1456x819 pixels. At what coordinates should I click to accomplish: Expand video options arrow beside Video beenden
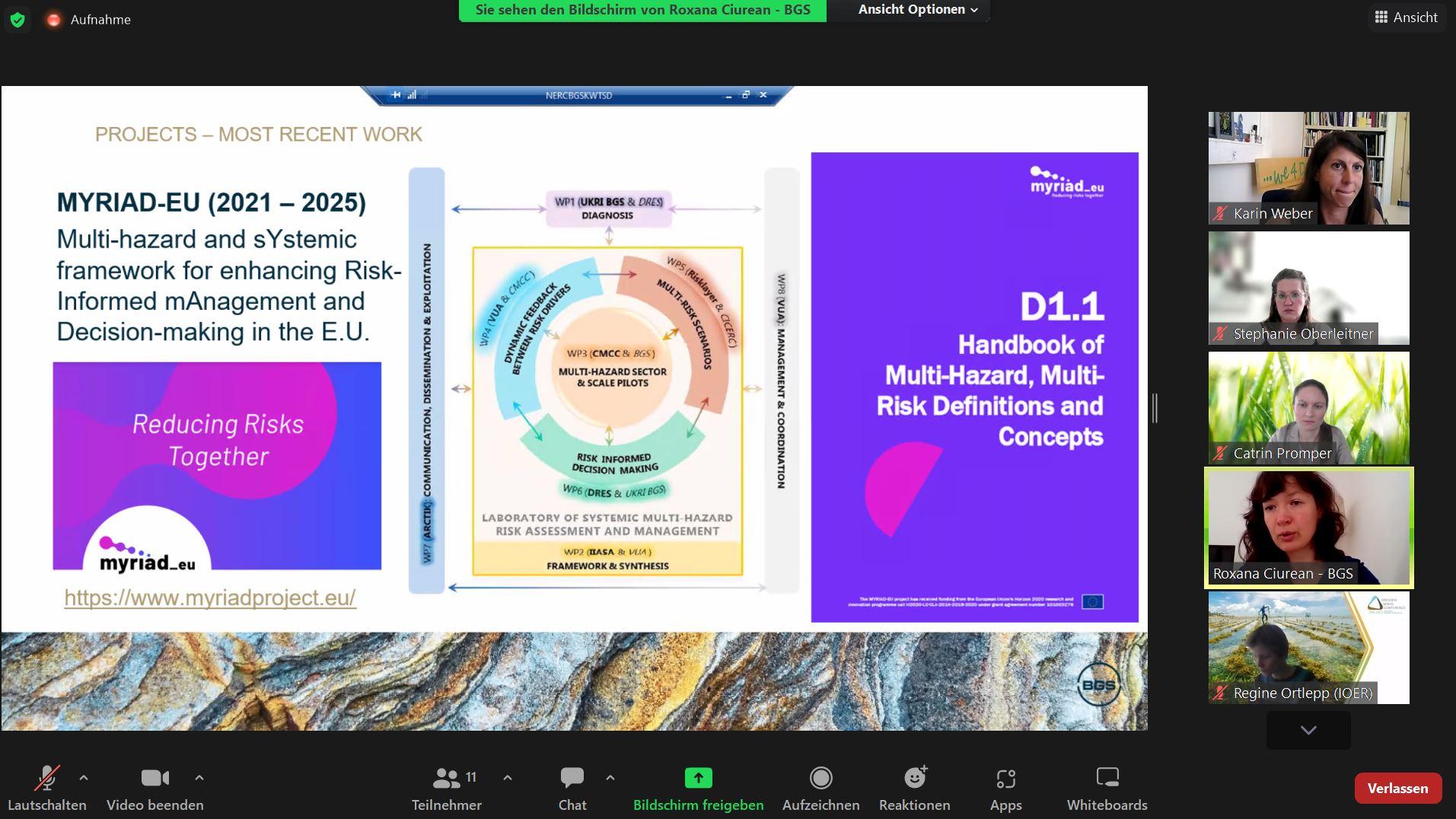click(199, 778)
